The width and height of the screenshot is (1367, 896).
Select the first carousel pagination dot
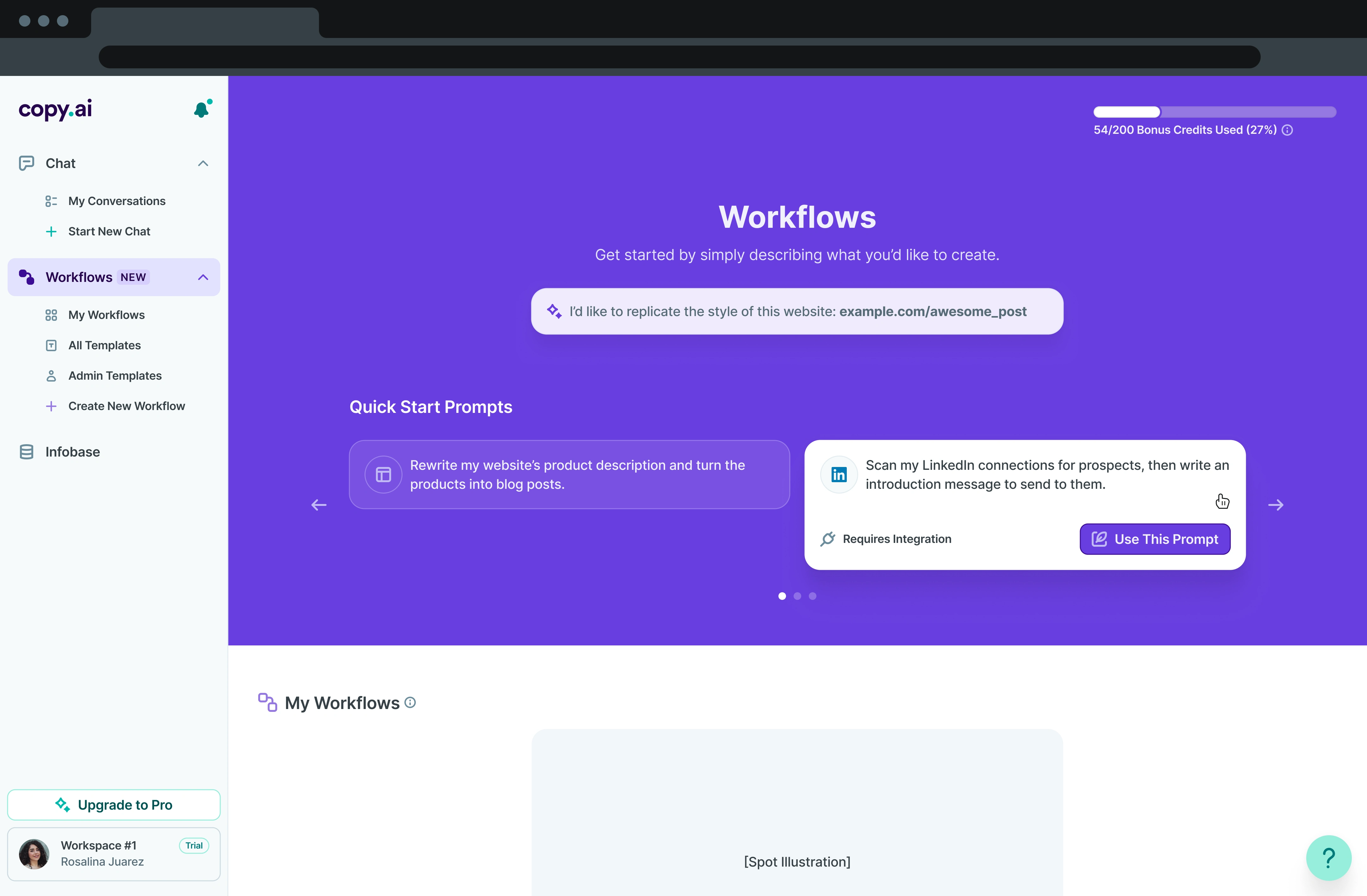click(x=782, y=596)
